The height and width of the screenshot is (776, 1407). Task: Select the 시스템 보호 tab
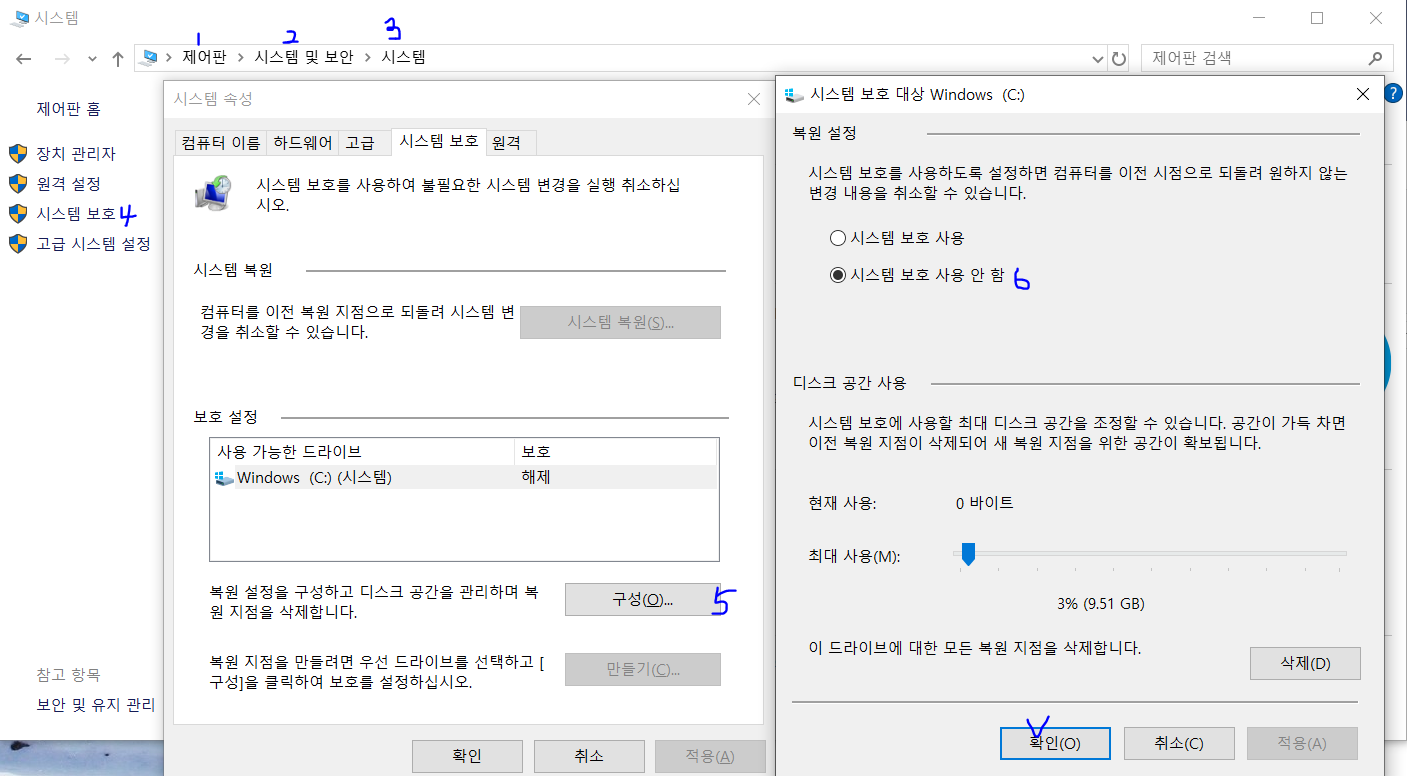pos(439,141)
